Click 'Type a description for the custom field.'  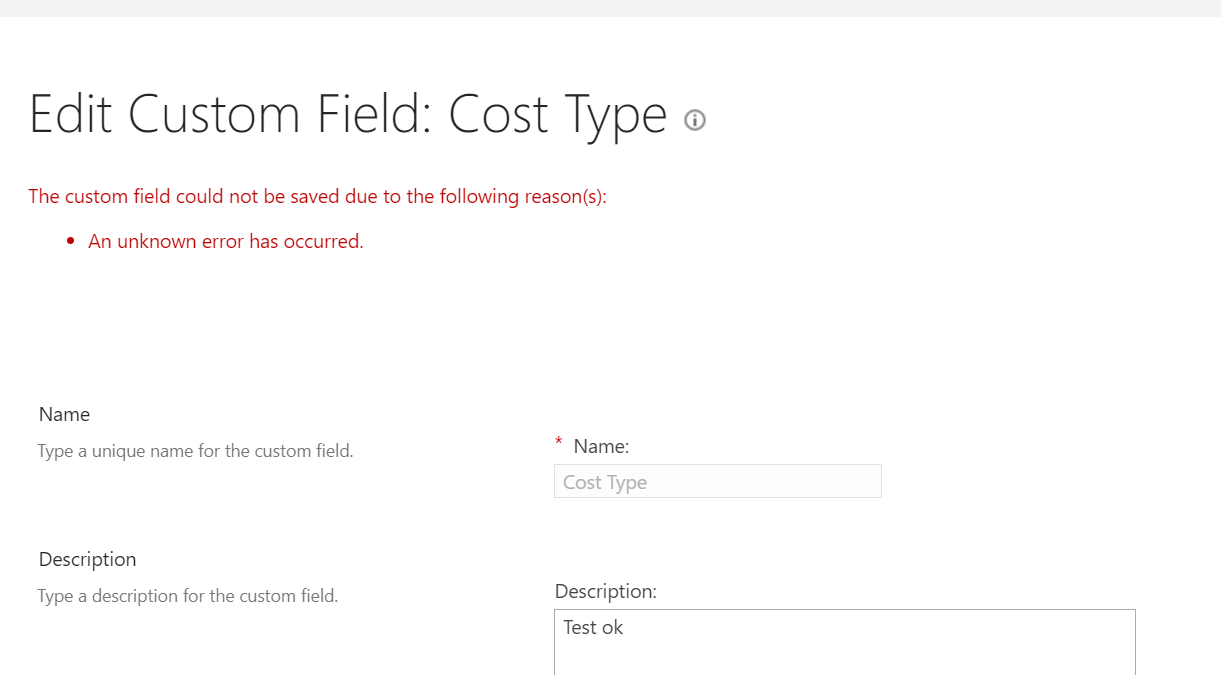tap(188, 596)
